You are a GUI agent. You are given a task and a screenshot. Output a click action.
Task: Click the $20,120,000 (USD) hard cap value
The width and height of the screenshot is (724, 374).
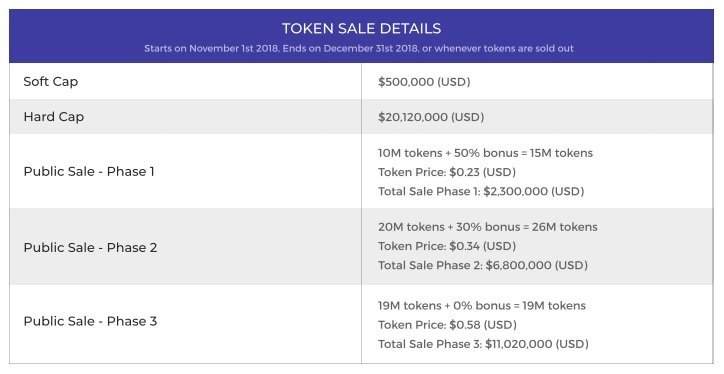pos(431,117)
